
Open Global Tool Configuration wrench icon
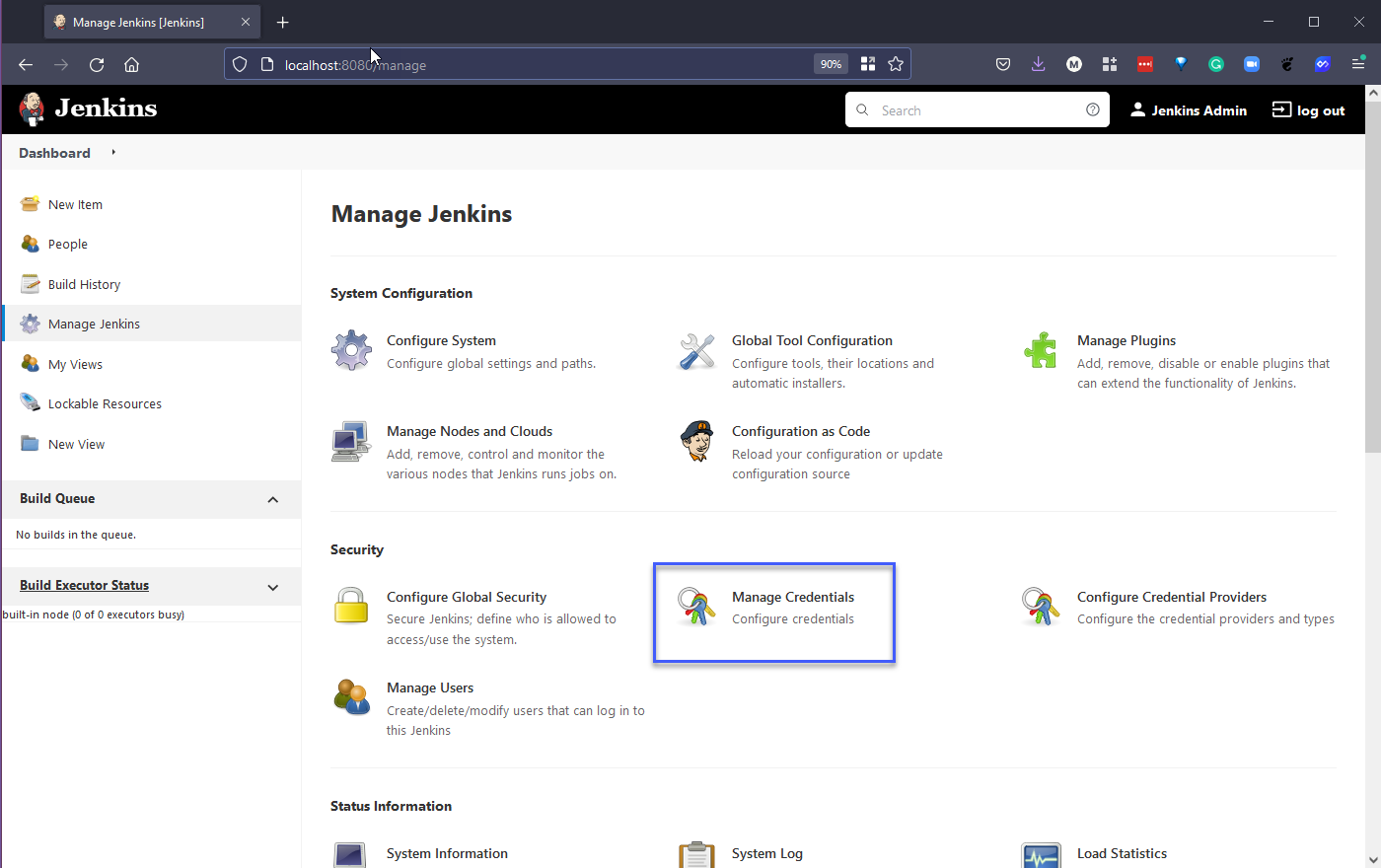click(x=696, y=351)
